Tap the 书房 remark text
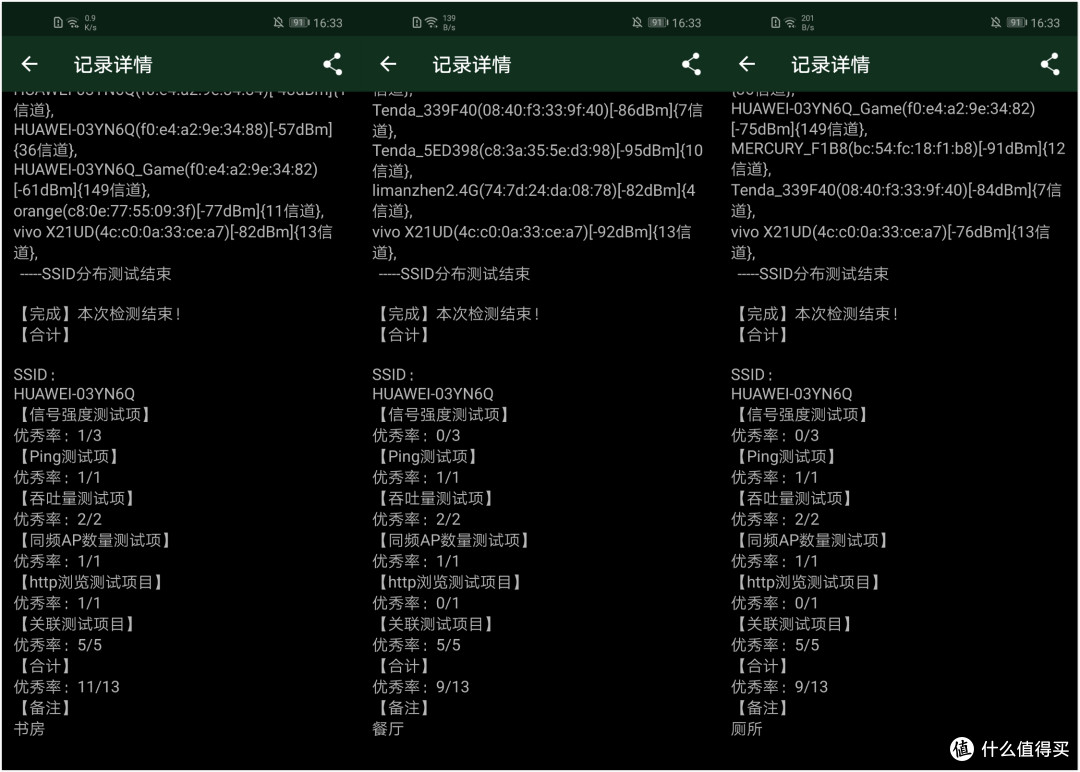1080x772 pixels. coord(29,729)
